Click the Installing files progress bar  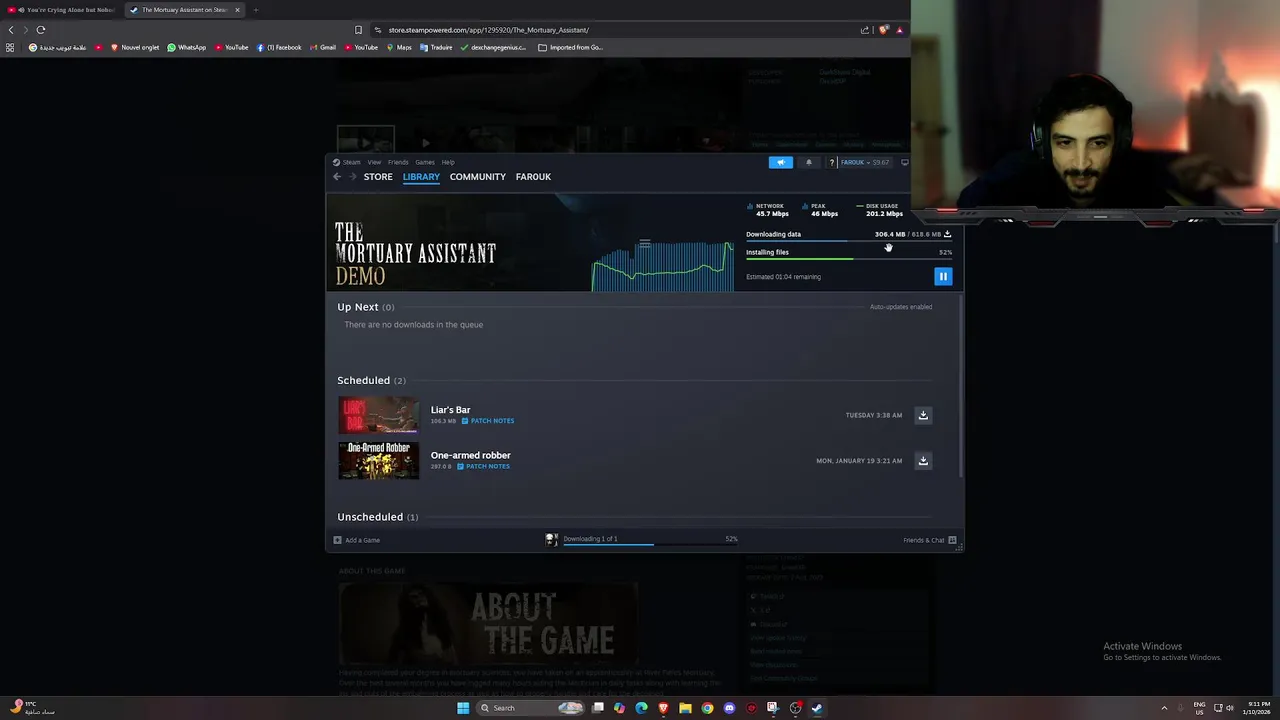(849, 259)
